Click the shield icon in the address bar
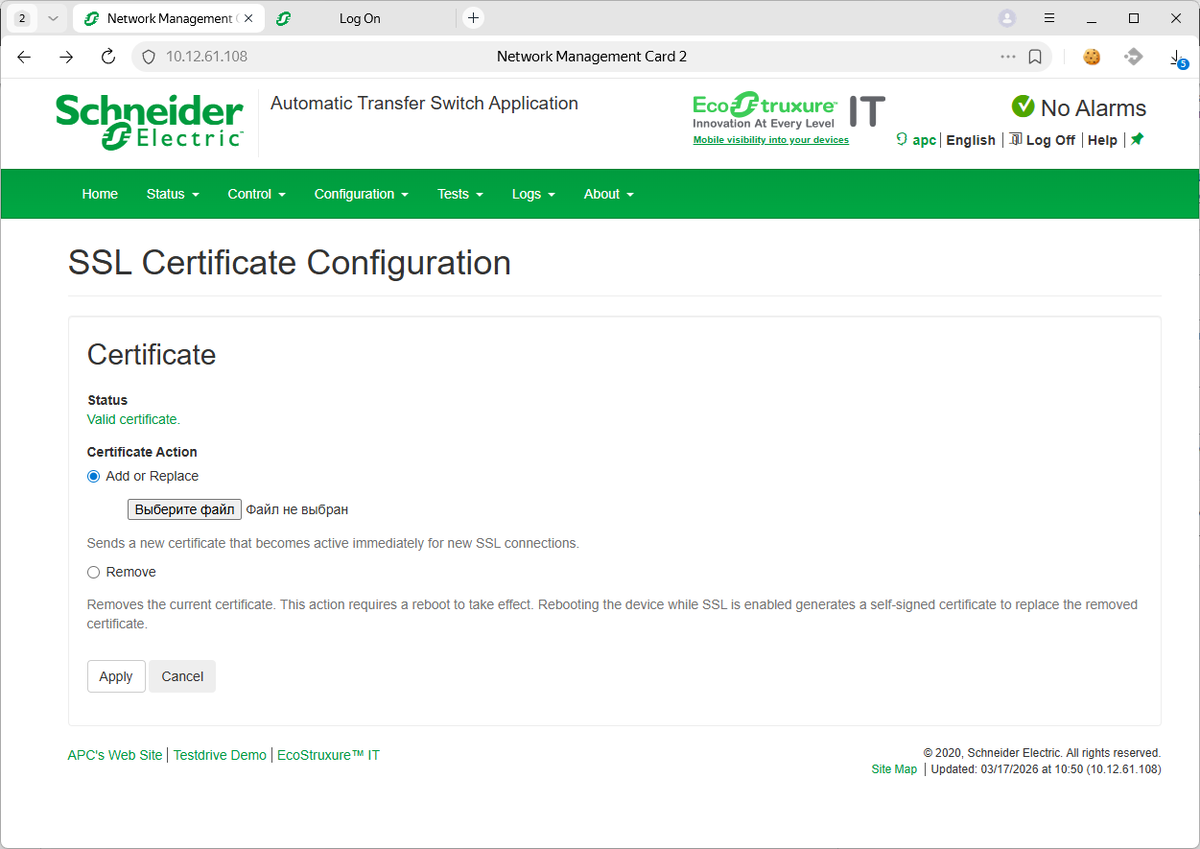The image size is (1200, 849). tap(149, 57)
